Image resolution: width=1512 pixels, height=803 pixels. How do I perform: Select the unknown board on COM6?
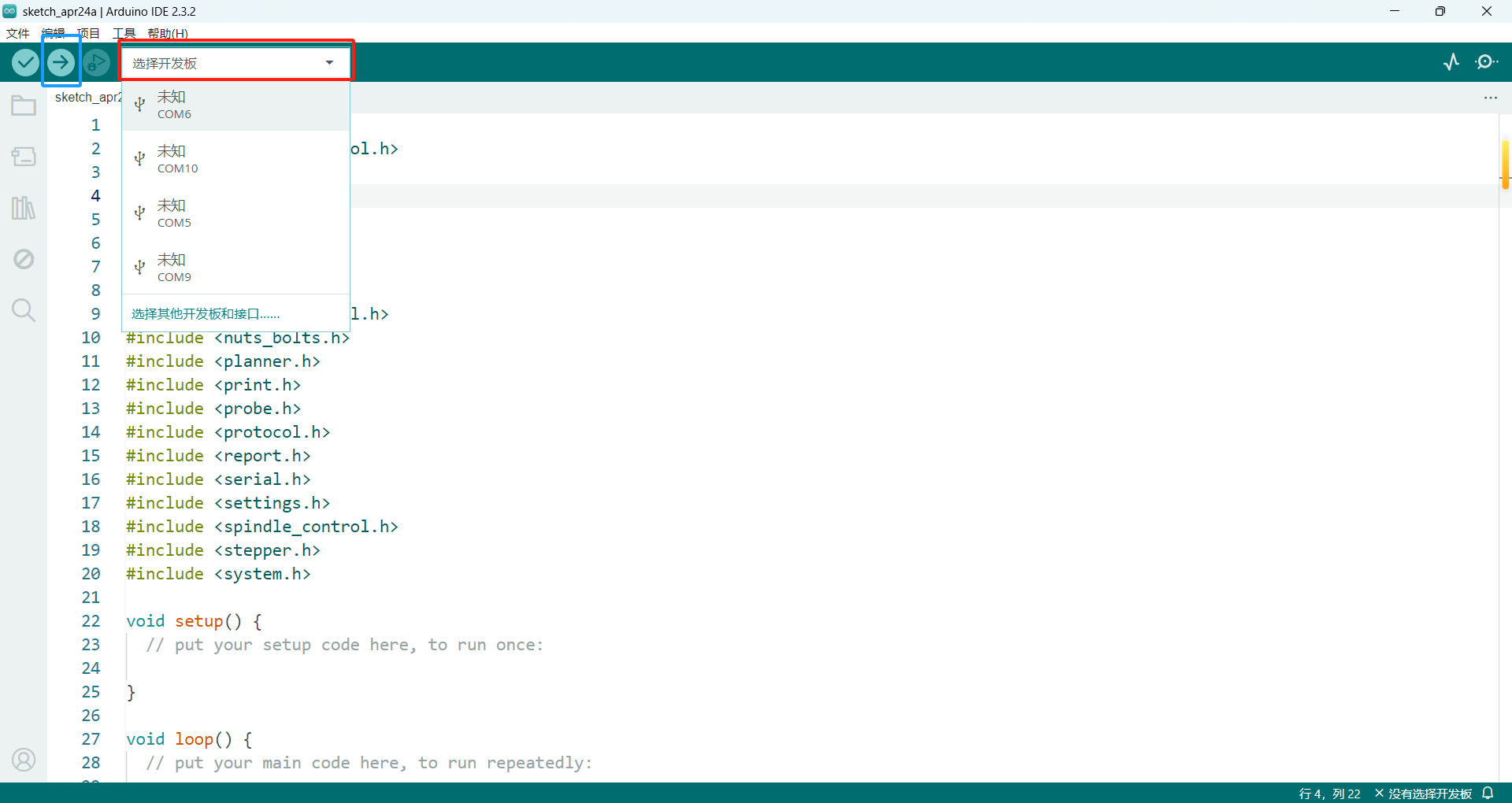[235, 105]
